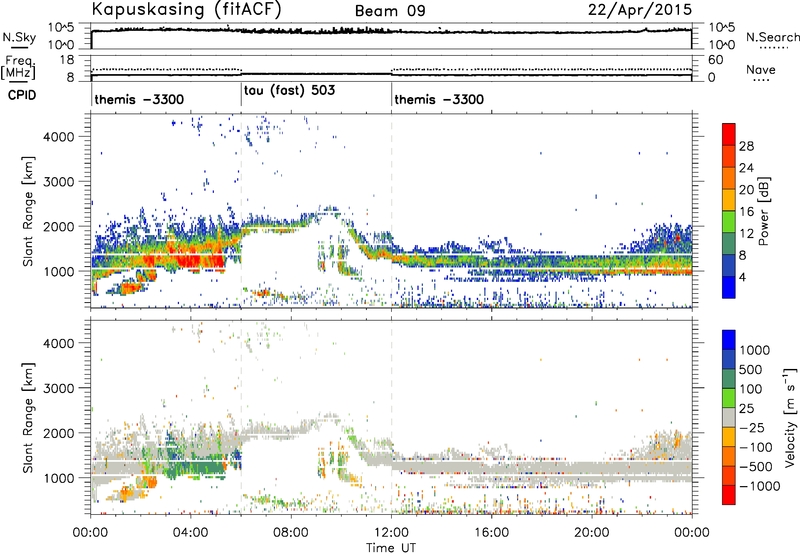Click the '04:00' time axis label
Screen dimensions: 800x554
click(x=190, y=533)
